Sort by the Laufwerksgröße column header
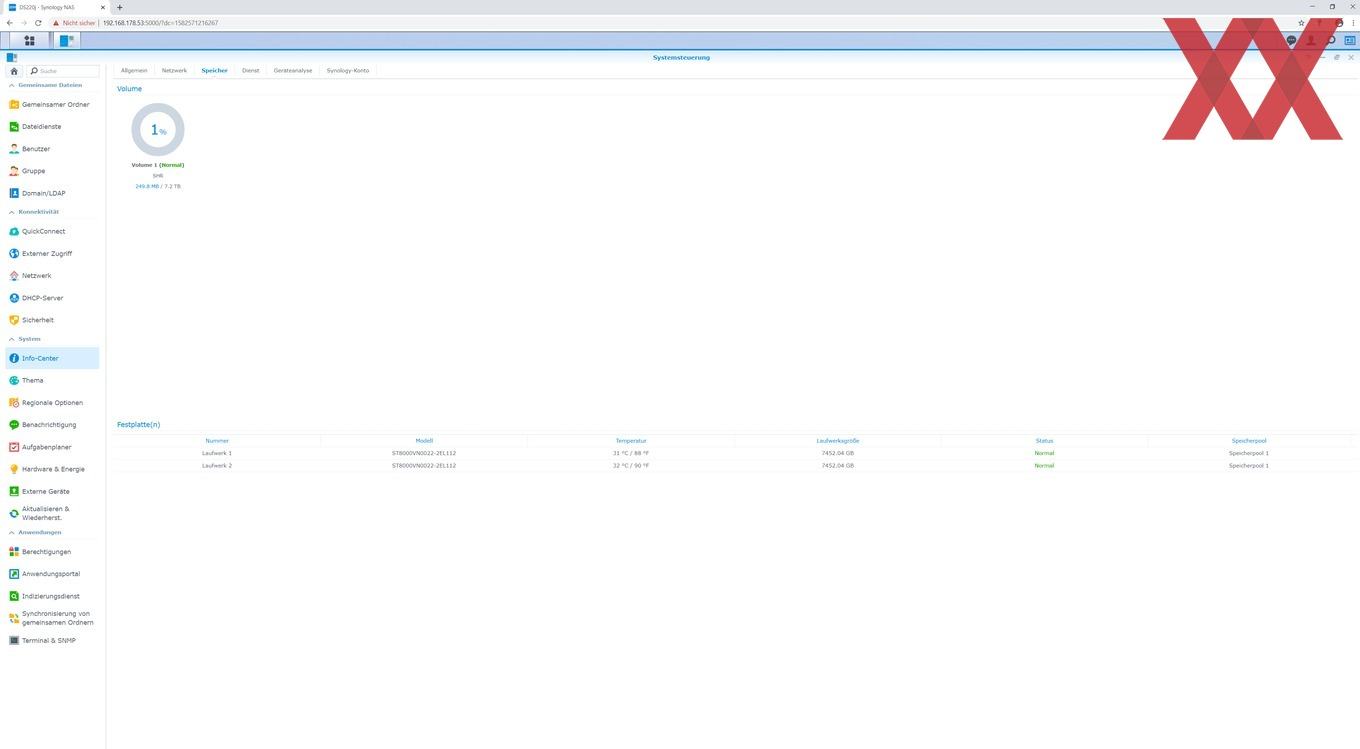1360x749 pixels. [x=838, y=441]
